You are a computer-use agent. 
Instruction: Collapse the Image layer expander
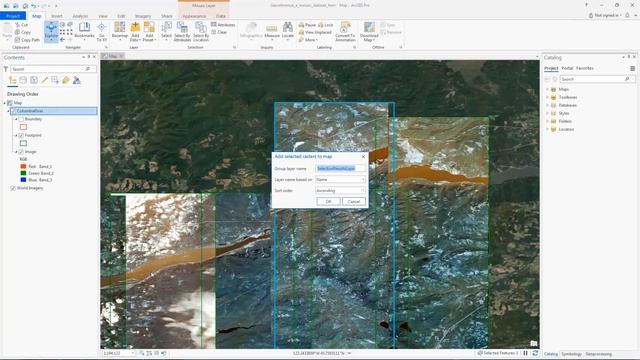(x=16, y=151)
